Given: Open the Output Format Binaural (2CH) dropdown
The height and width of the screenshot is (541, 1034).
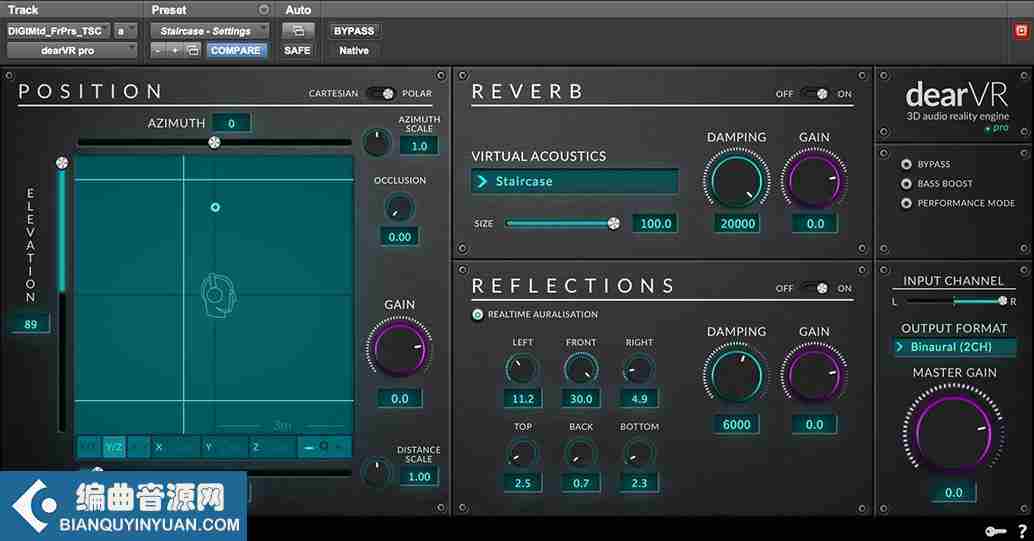Looking at the screenshot, I should [954, 347].
